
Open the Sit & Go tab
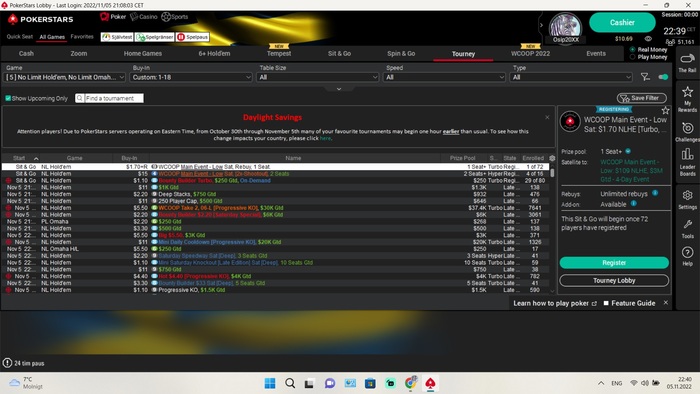pos(339,54)
